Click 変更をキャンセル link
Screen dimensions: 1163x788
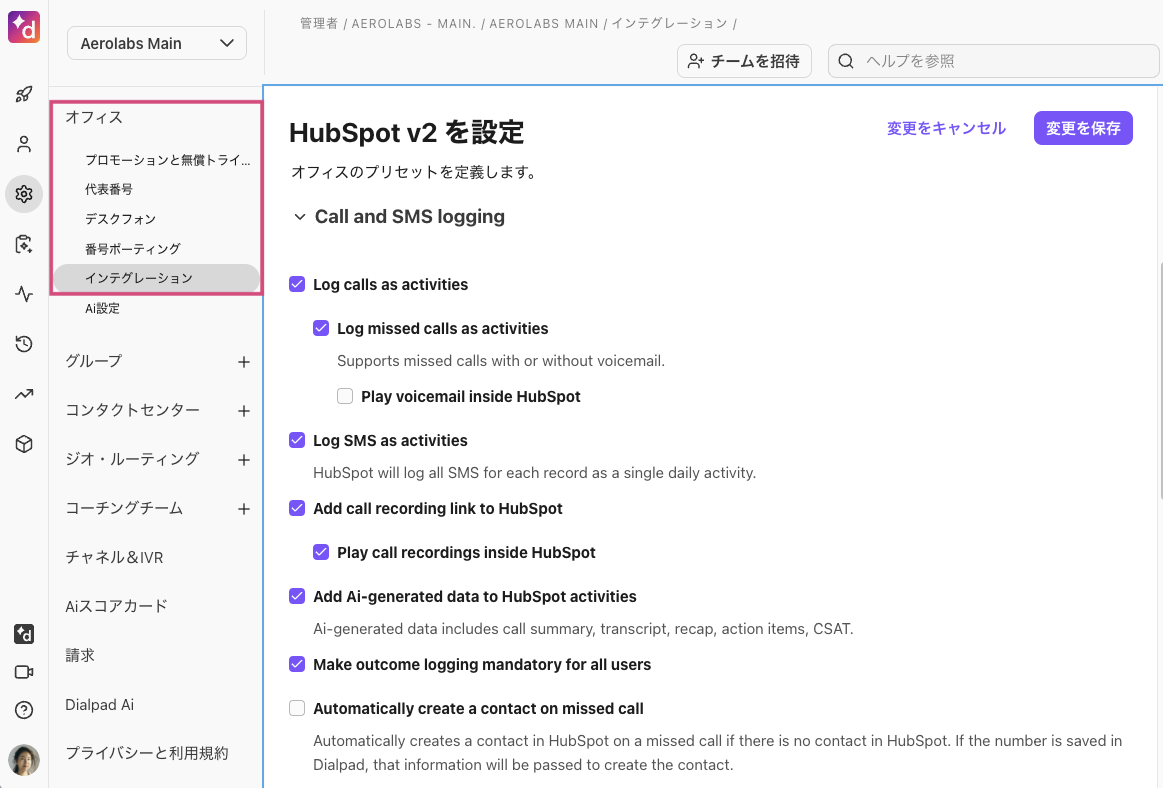[x=946, y=128]
